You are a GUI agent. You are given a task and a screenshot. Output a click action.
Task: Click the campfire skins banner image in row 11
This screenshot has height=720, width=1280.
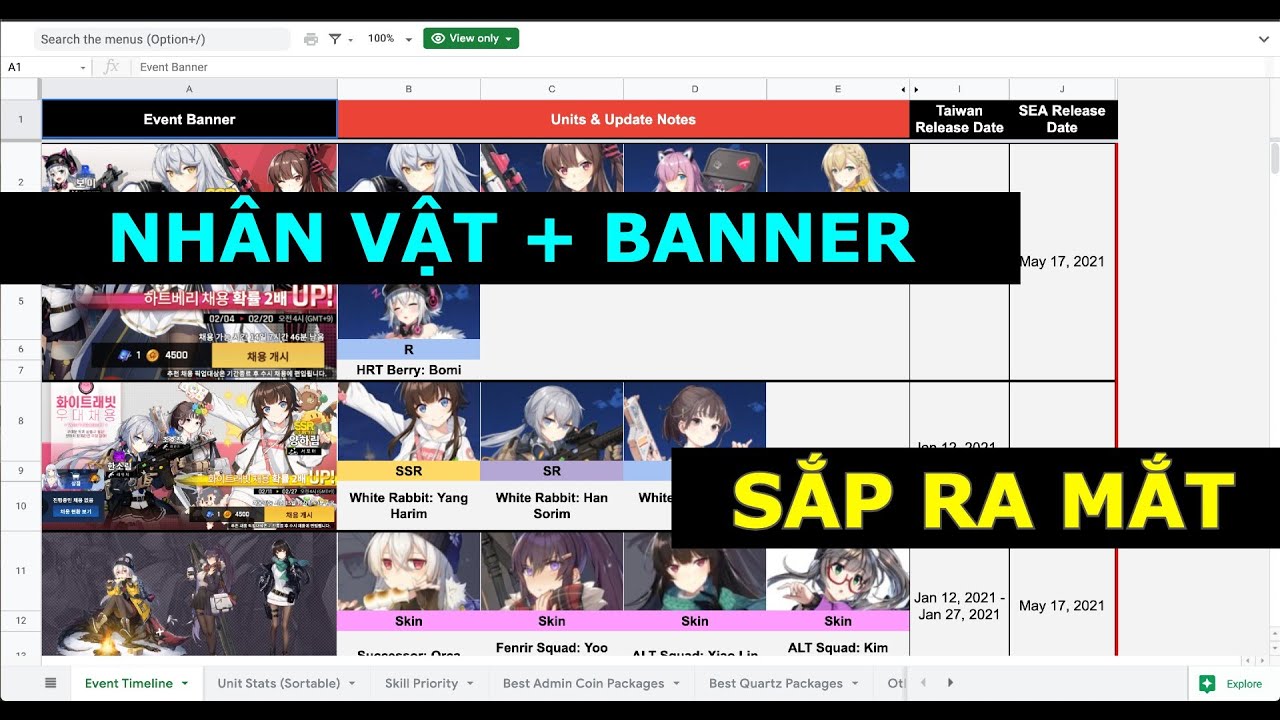coord(189,594)
